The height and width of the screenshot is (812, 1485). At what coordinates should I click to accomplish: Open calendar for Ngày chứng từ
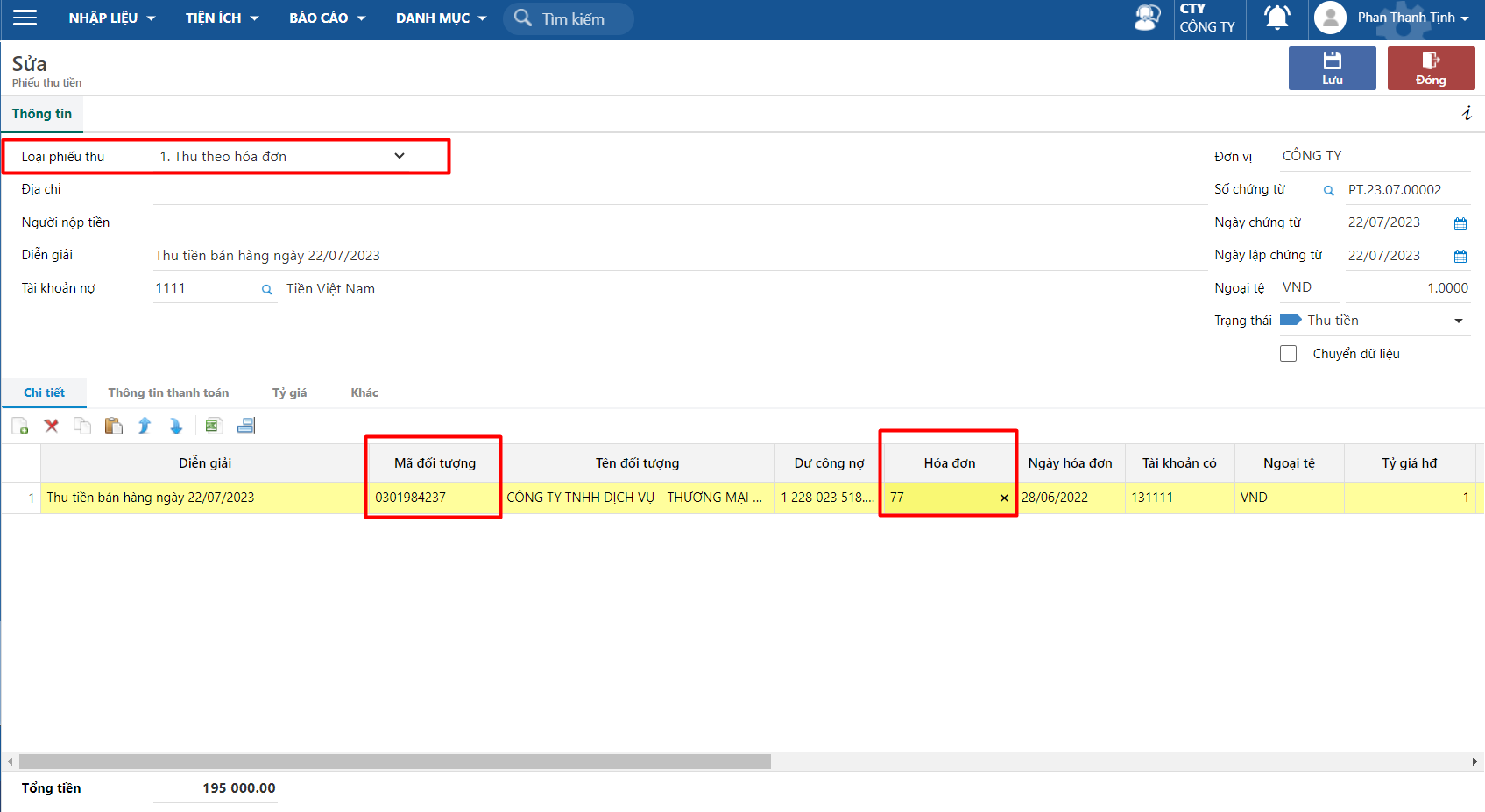[x=1460, y=223]
